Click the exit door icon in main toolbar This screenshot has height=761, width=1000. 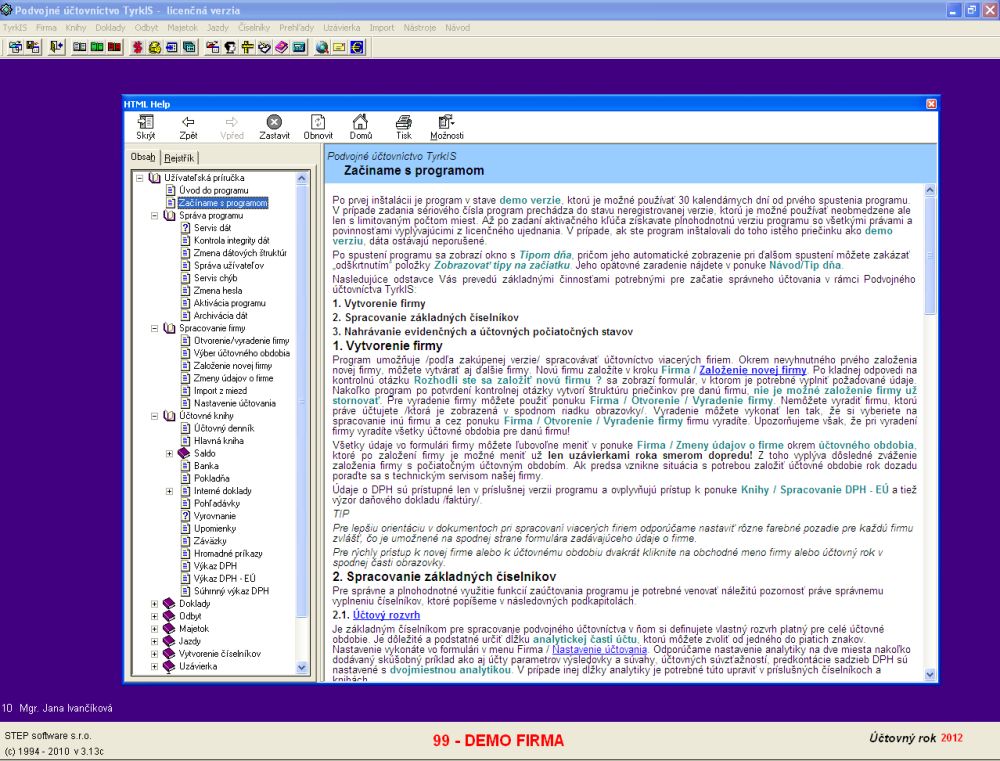pyautogui.click(x=57, y=47)
